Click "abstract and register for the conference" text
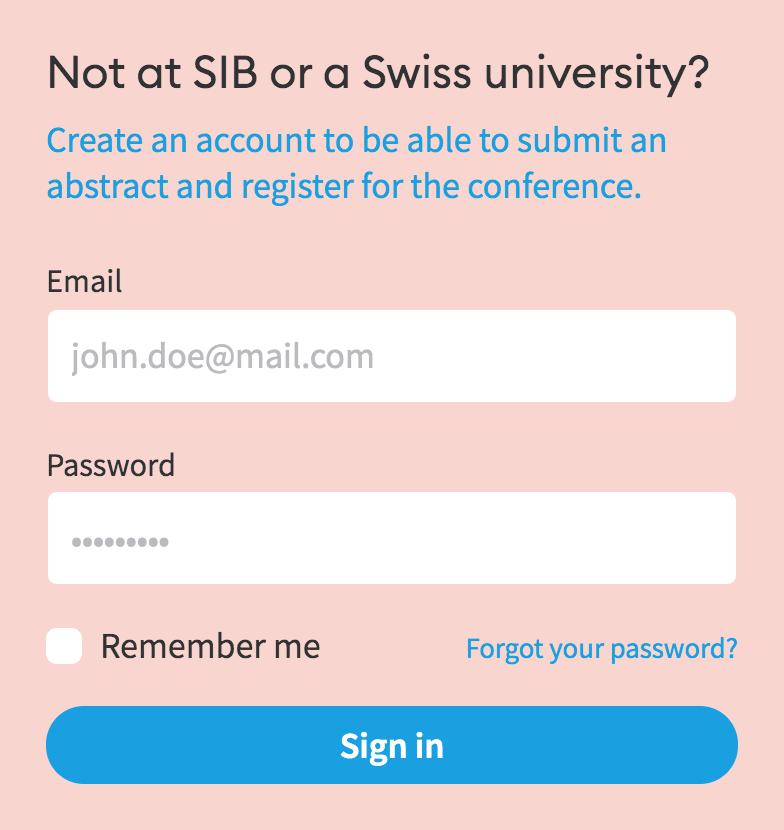Screen dimensions: 784x830 pos(343,187)
